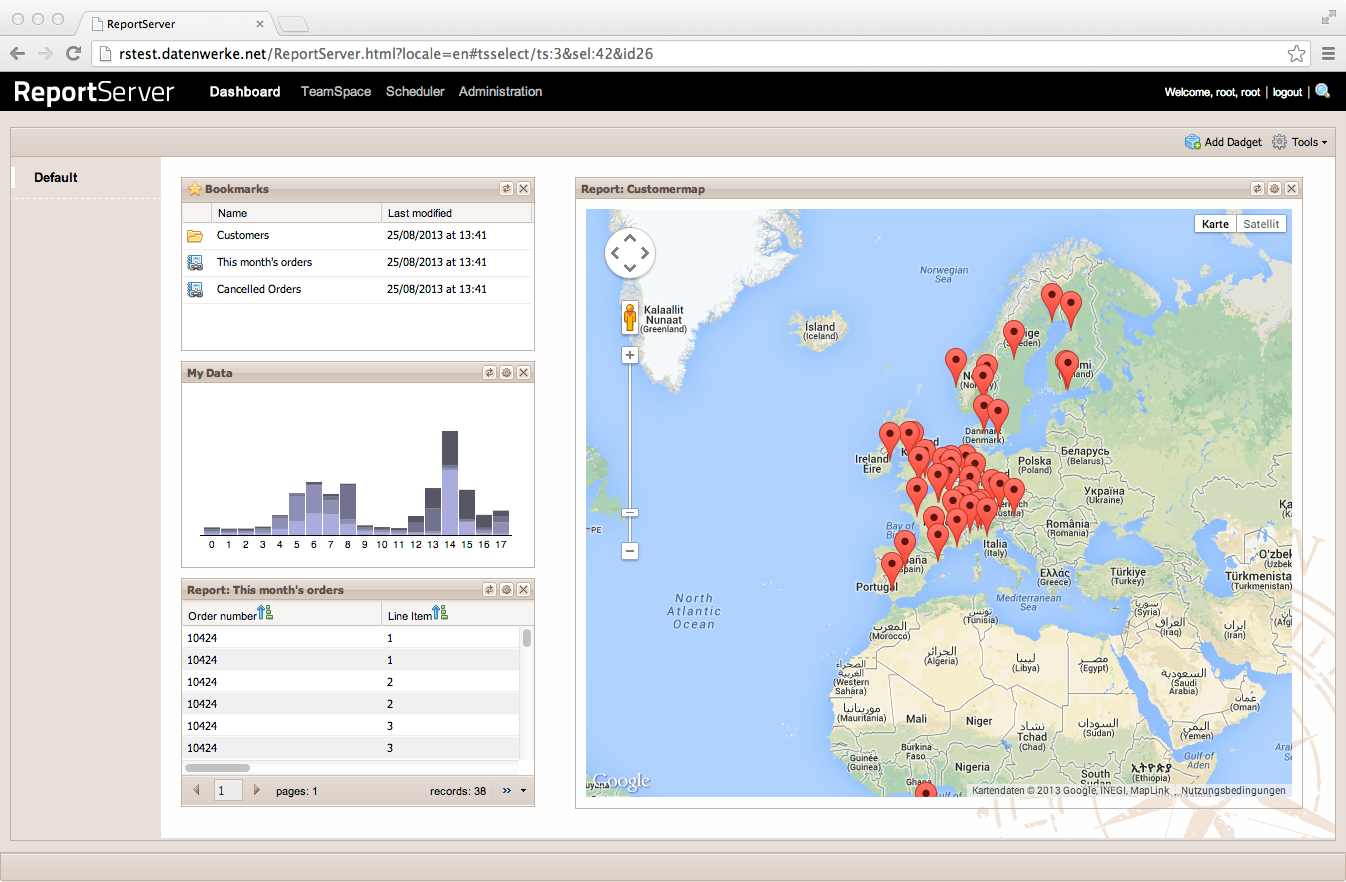Close the Bookmarks dadget
Image resolution: width=1346 pixels, height=882 pixels.
point(524,188)
